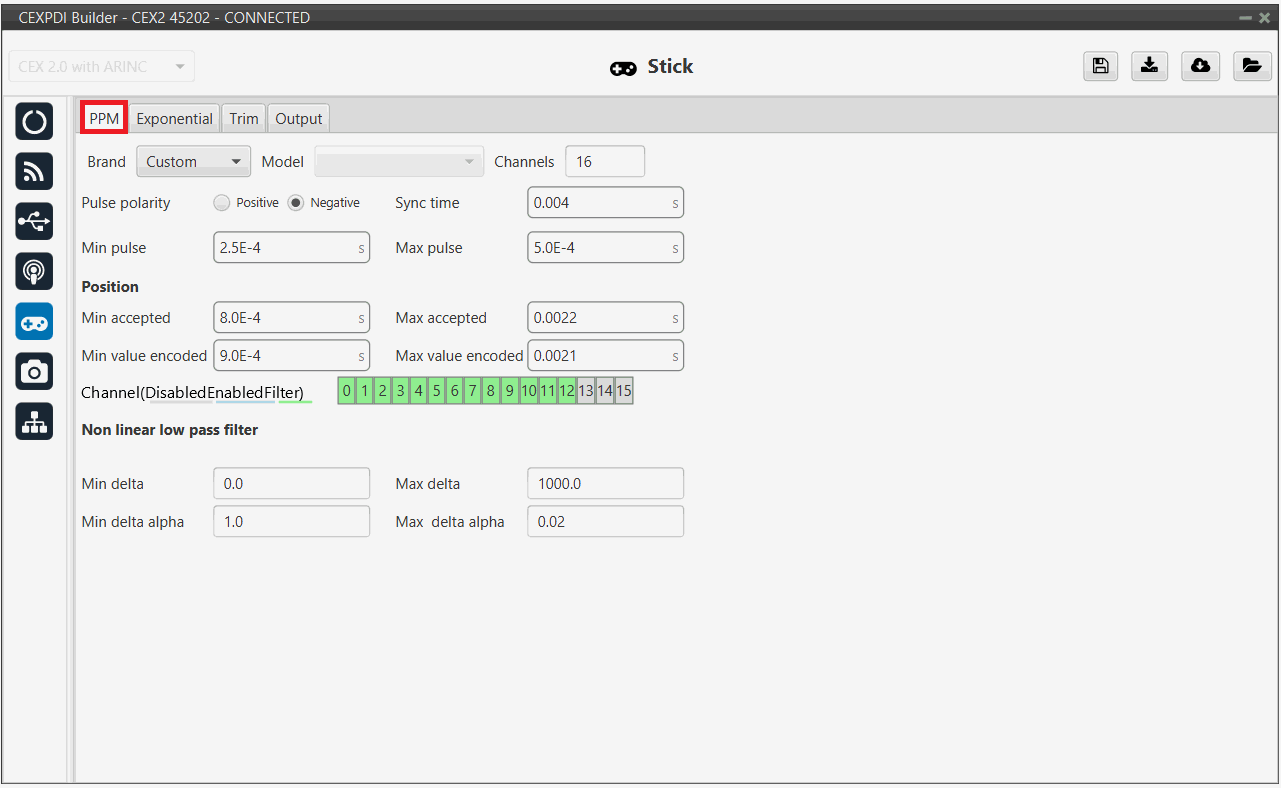Expand the CEX 2.0 with ARINC selector
The height and width of the screenshot is (788, 1281).
click(101, 67)
